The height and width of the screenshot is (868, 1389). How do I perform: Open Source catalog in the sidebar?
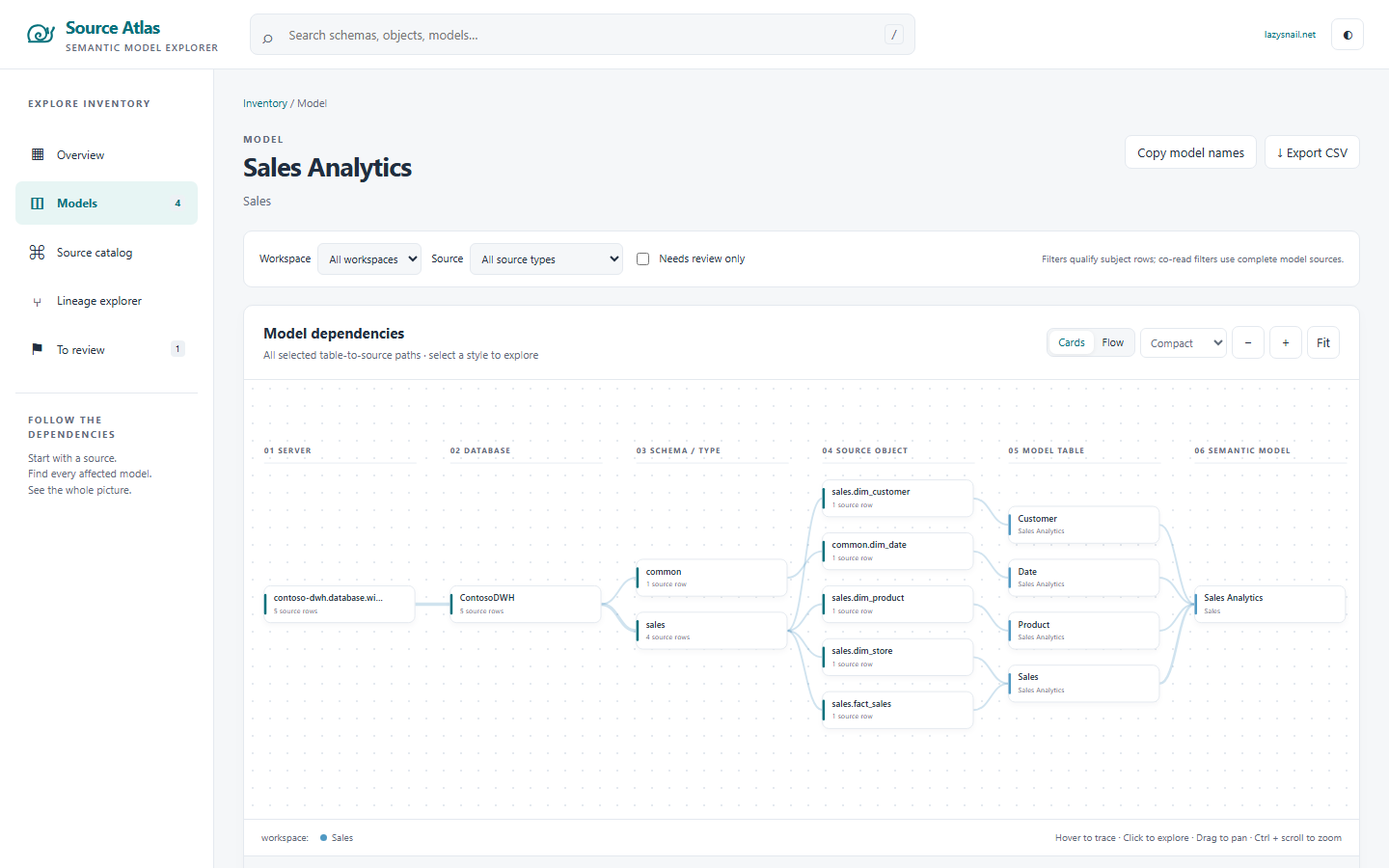click(106, 253)
